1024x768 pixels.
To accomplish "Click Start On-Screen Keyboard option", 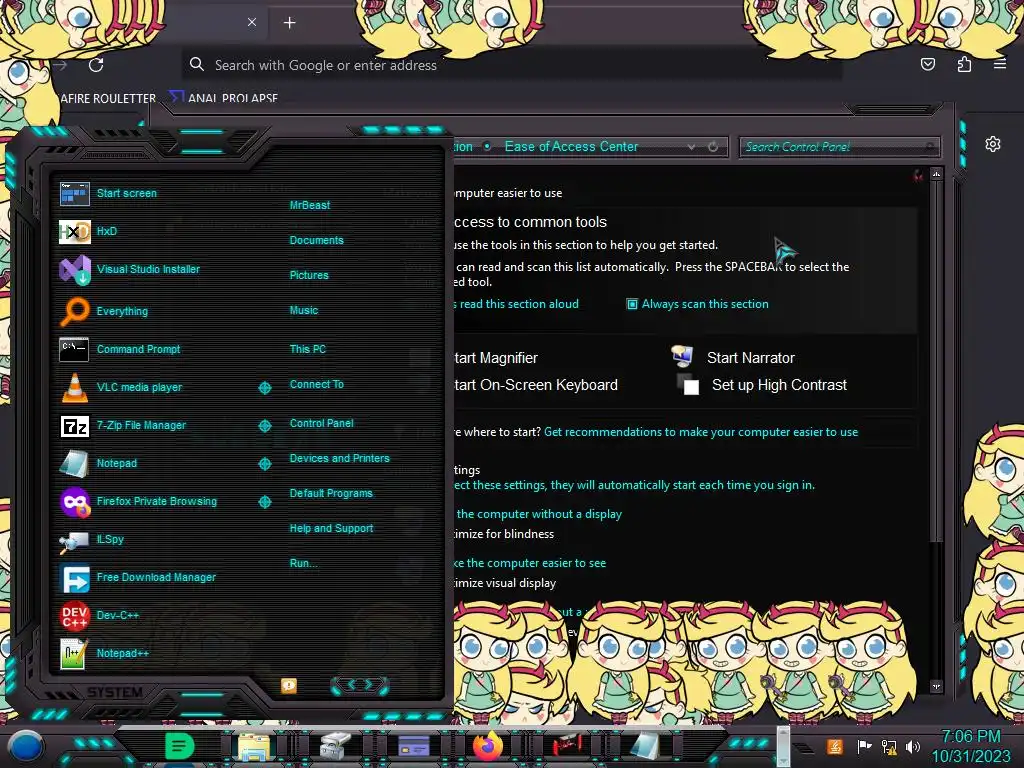I will tap(536, 385).
